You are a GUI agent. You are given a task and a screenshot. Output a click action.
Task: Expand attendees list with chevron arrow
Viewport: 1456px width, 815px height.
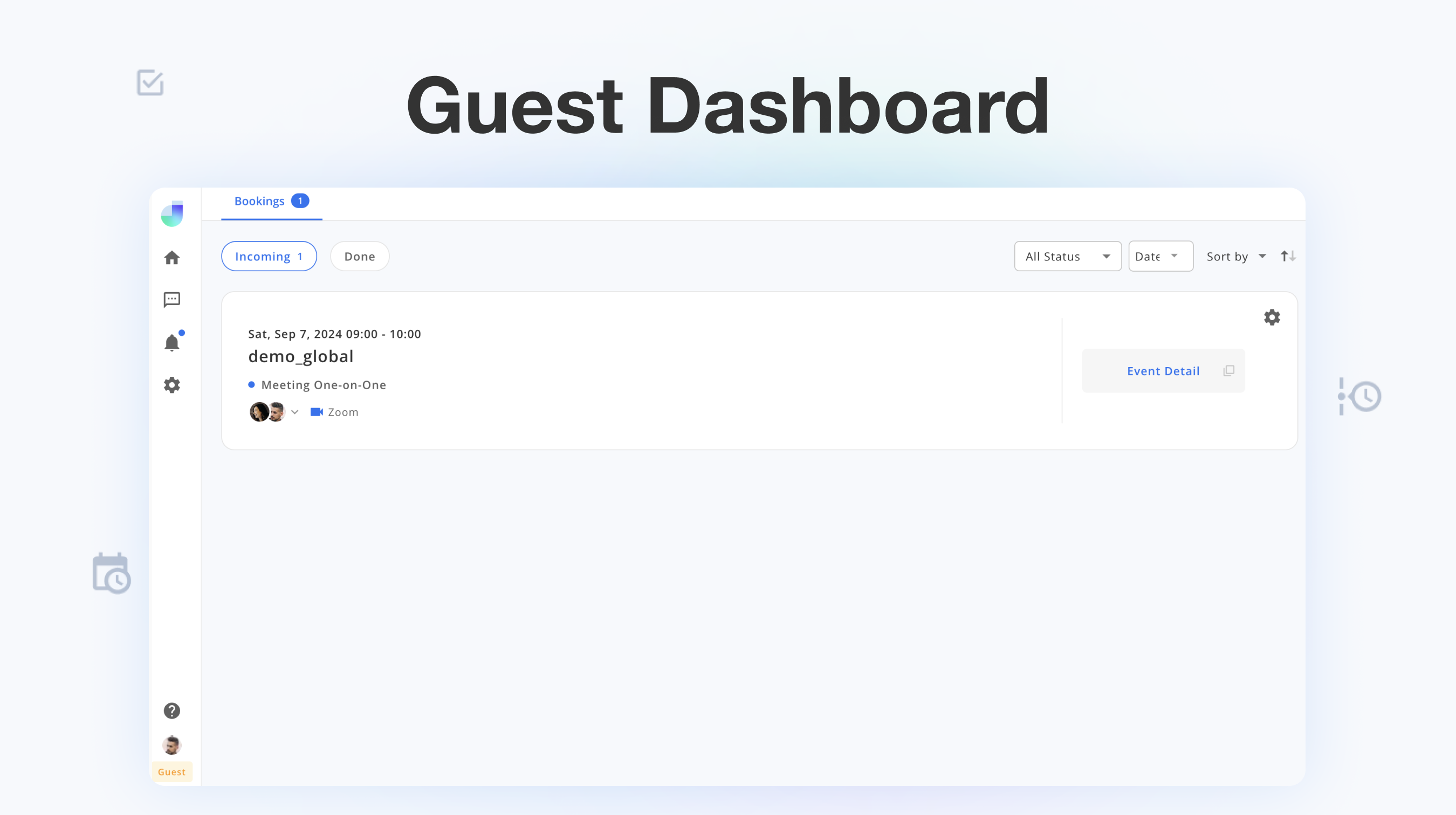point(294,412)
